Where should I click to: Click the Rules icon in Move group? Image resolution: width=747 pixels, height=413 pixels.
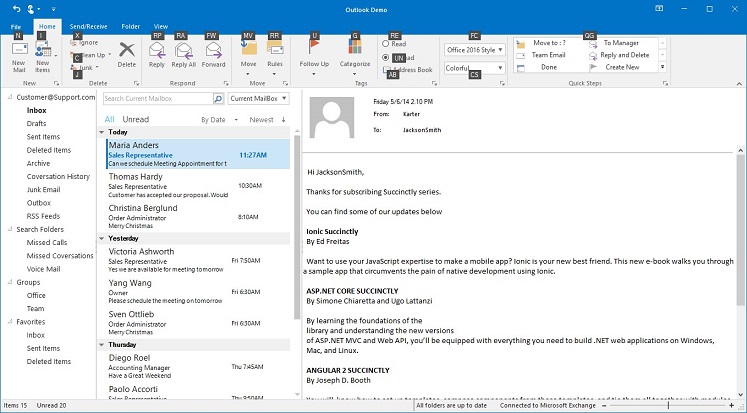[x=275, y=49]
